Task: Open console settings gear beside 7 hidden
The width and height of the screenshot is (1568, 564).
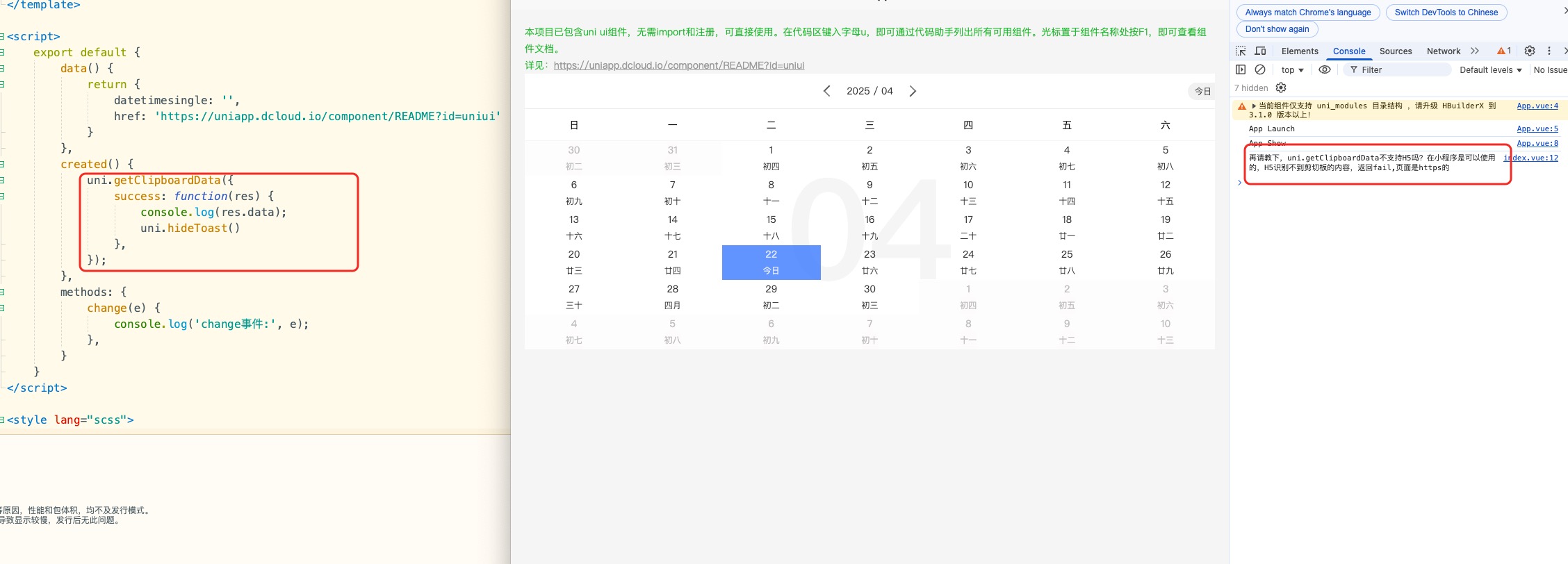Action: coord(1281,88)
